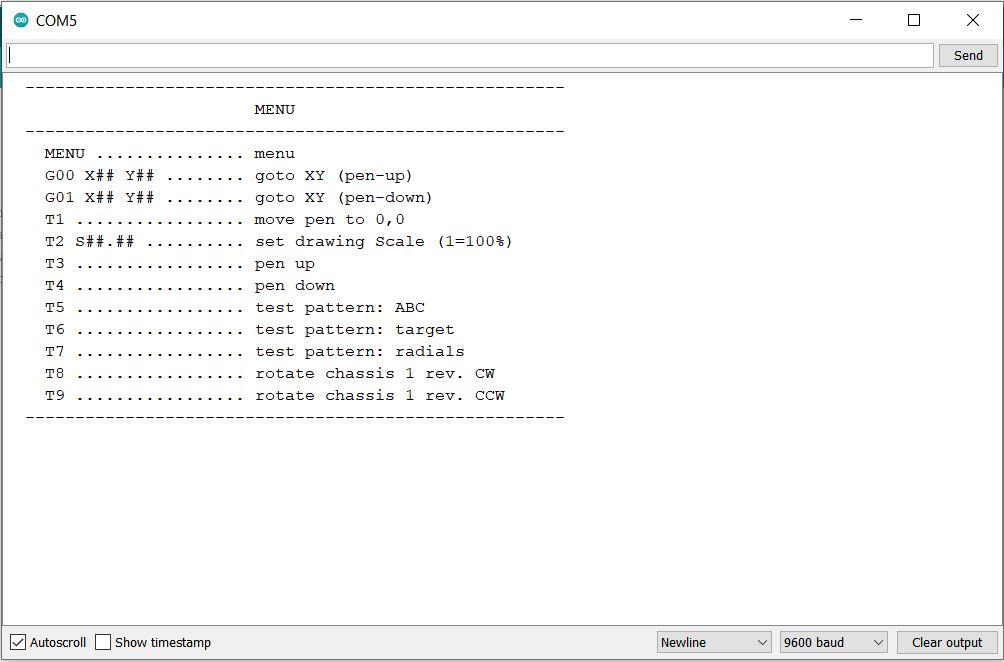The height and width of the screenshot is (662, 1004).
Task: Minimize the Serial Monitor window
Action: click(856, 19)
